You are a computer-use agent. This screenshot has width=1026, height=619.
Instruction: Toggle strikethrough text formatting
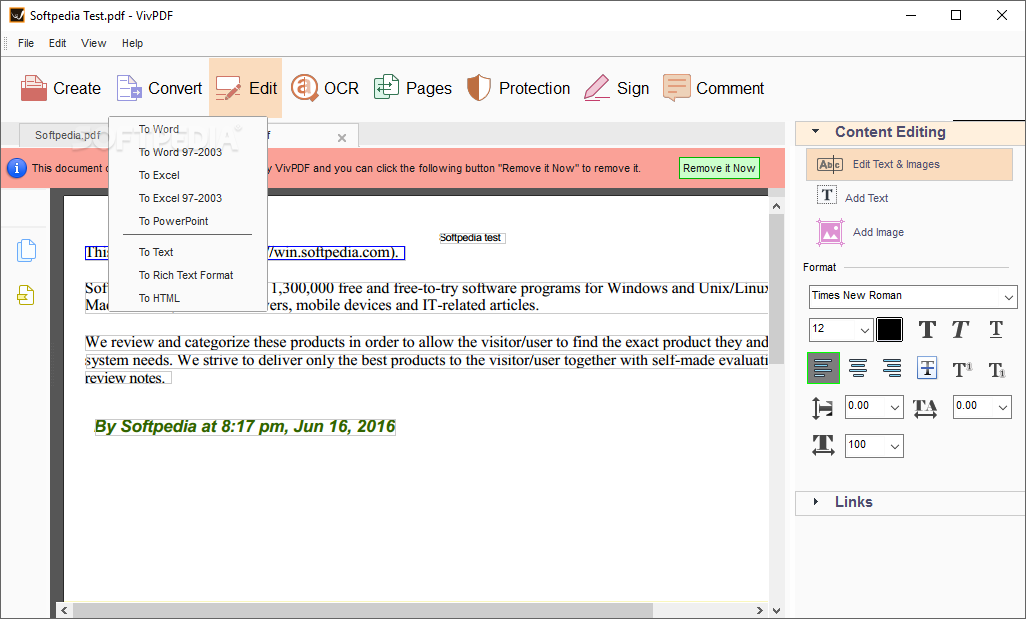tap(927, 368)
